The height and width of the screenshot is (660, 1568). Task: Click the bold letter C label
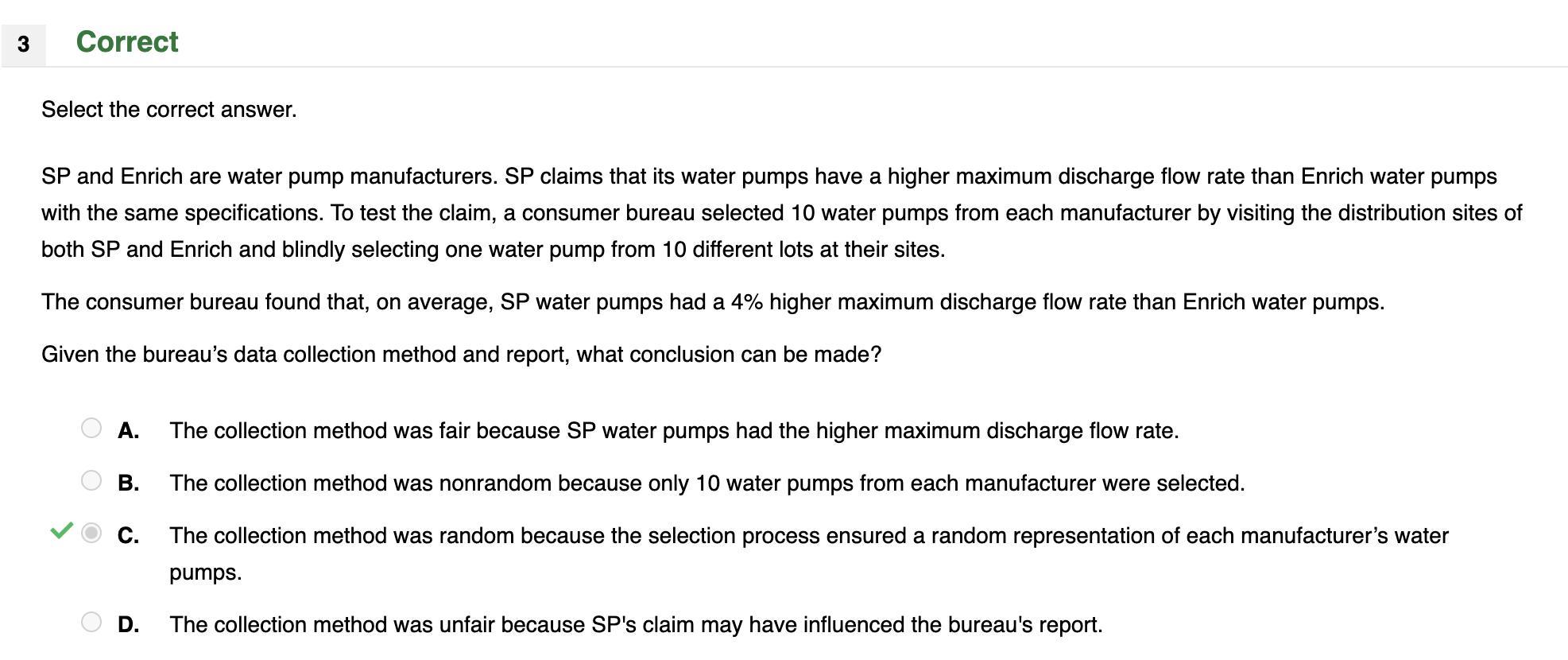pyautogui.click(x=128, y=536)
